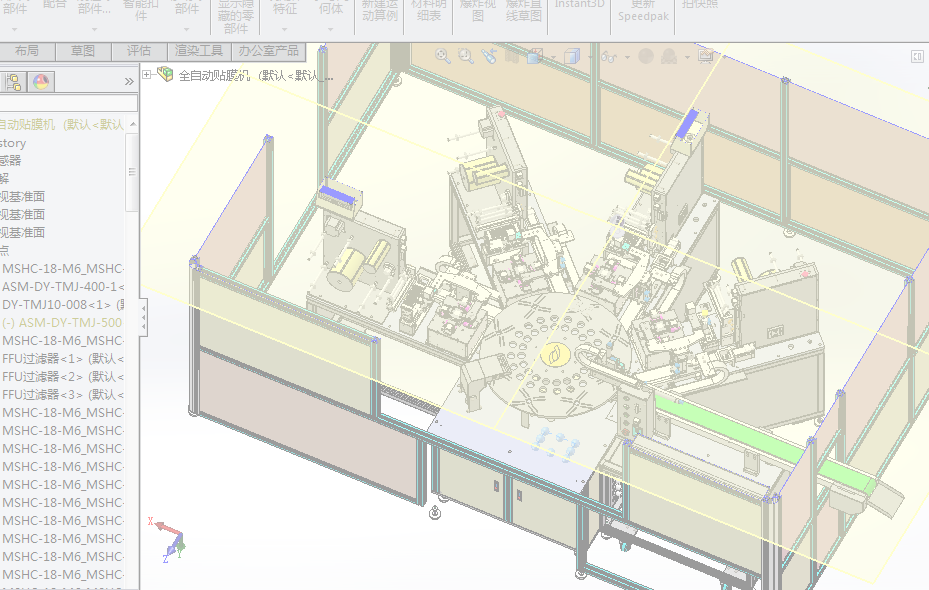Open the 特征 ribbon dropdown arrow

[284, 29]
